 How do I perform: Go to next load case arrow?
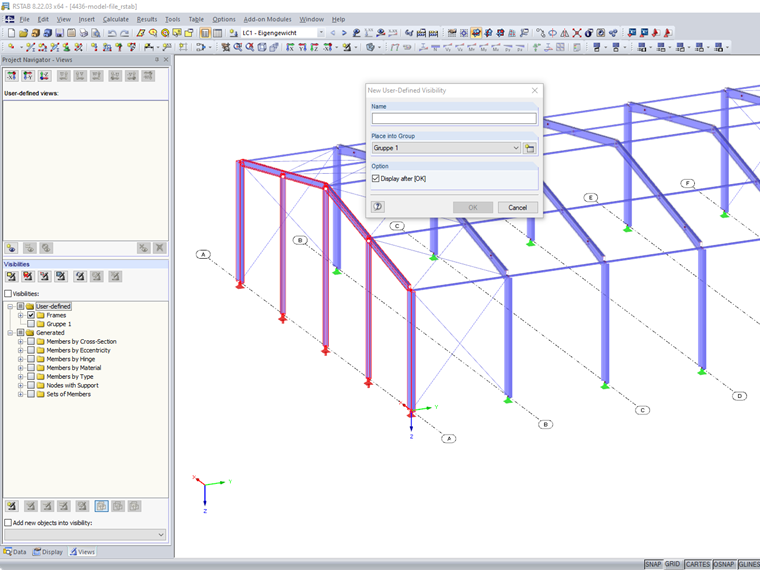tap(344, 33)
